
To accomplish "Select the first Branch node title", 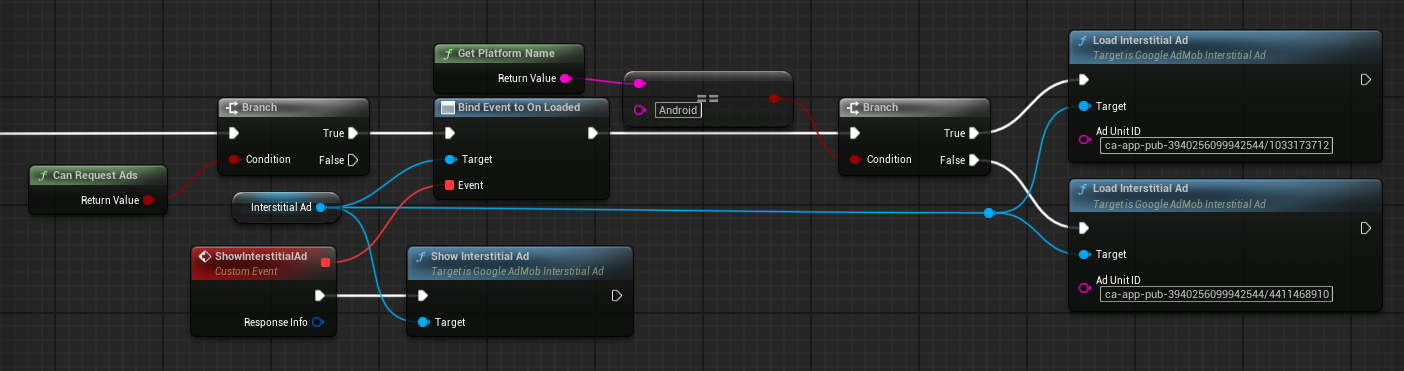I will tap(259, 107).
